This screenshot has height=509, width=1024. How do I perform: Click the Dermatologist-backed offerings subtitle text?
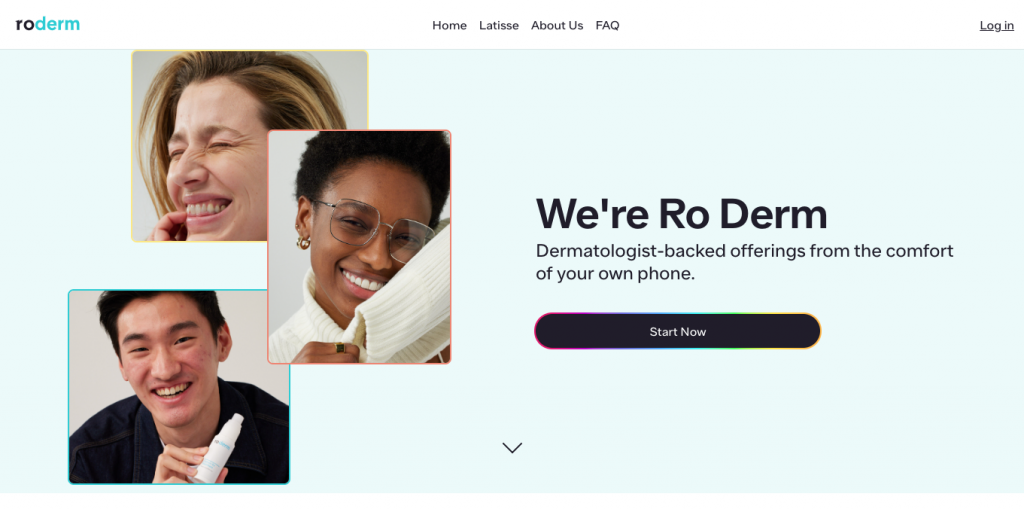[744, 262]
